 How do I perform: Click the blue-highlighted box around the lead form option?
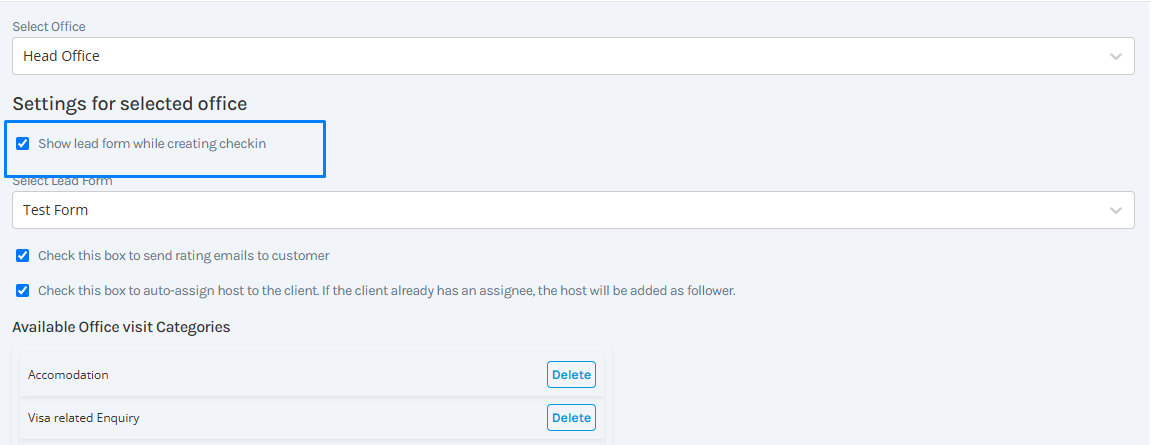click(165, 149)
